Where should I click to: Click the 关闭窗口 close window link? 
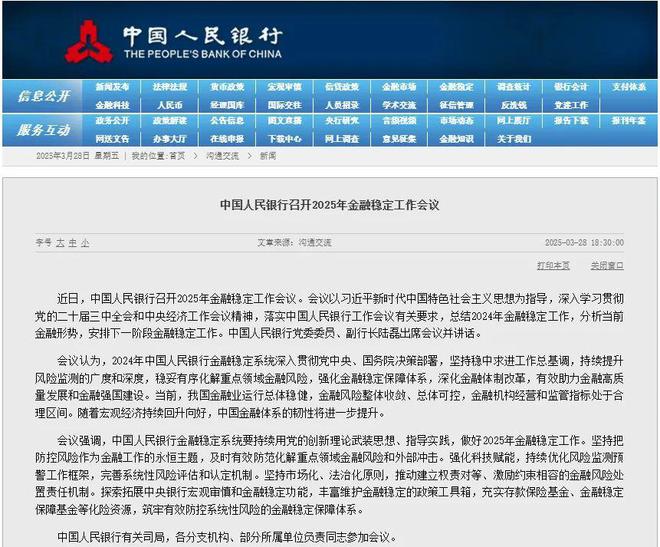pos(607,266)
